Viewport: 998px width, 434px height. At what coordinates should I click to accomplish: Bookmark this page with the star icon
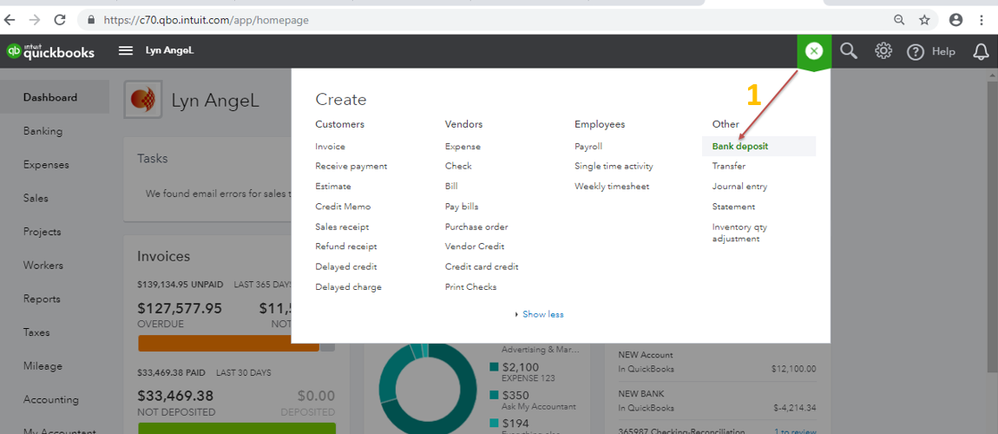click(924, 20)
